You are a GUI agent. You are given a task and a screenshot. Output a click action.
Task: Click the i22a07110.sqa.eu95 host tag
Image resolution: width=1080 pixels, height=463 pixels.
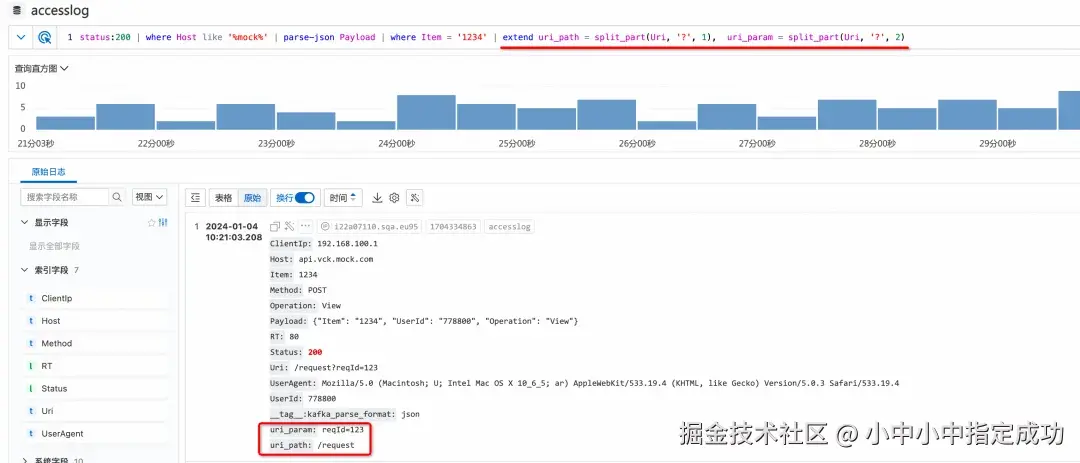point(370,227)
